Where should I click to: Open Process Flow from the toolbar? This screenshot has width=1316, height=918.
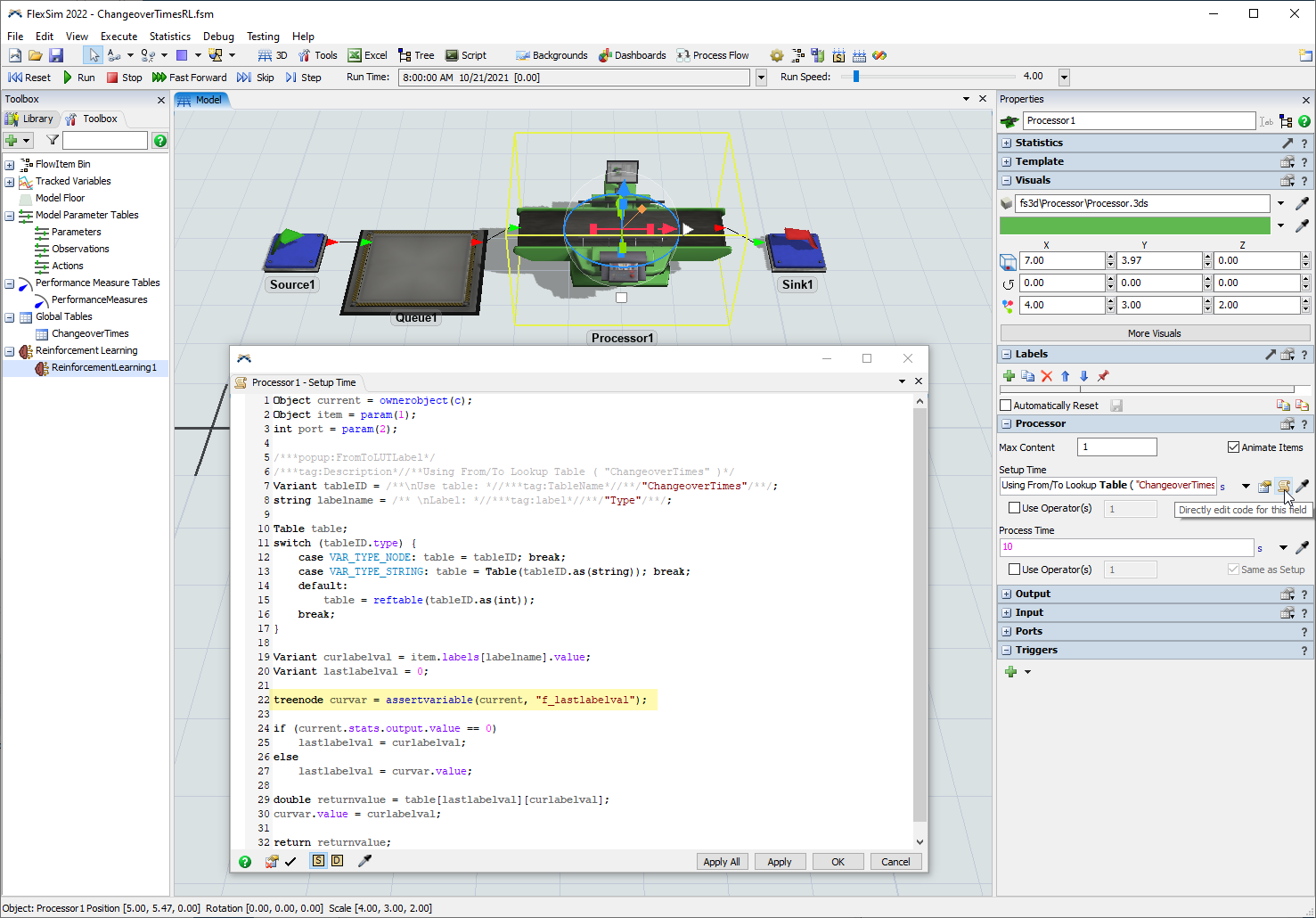coord(712,55)
